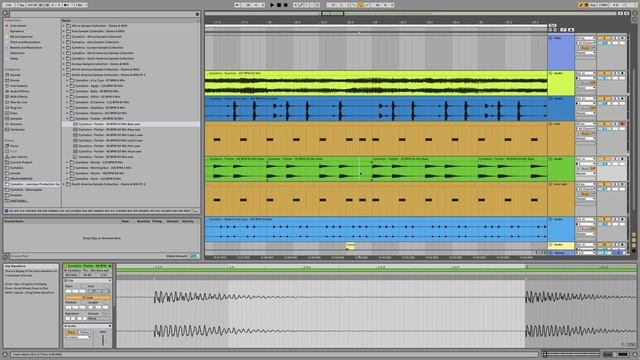Open User Library under Places
Viewport: 640px width, 360px height.
(x=18, y=157)
